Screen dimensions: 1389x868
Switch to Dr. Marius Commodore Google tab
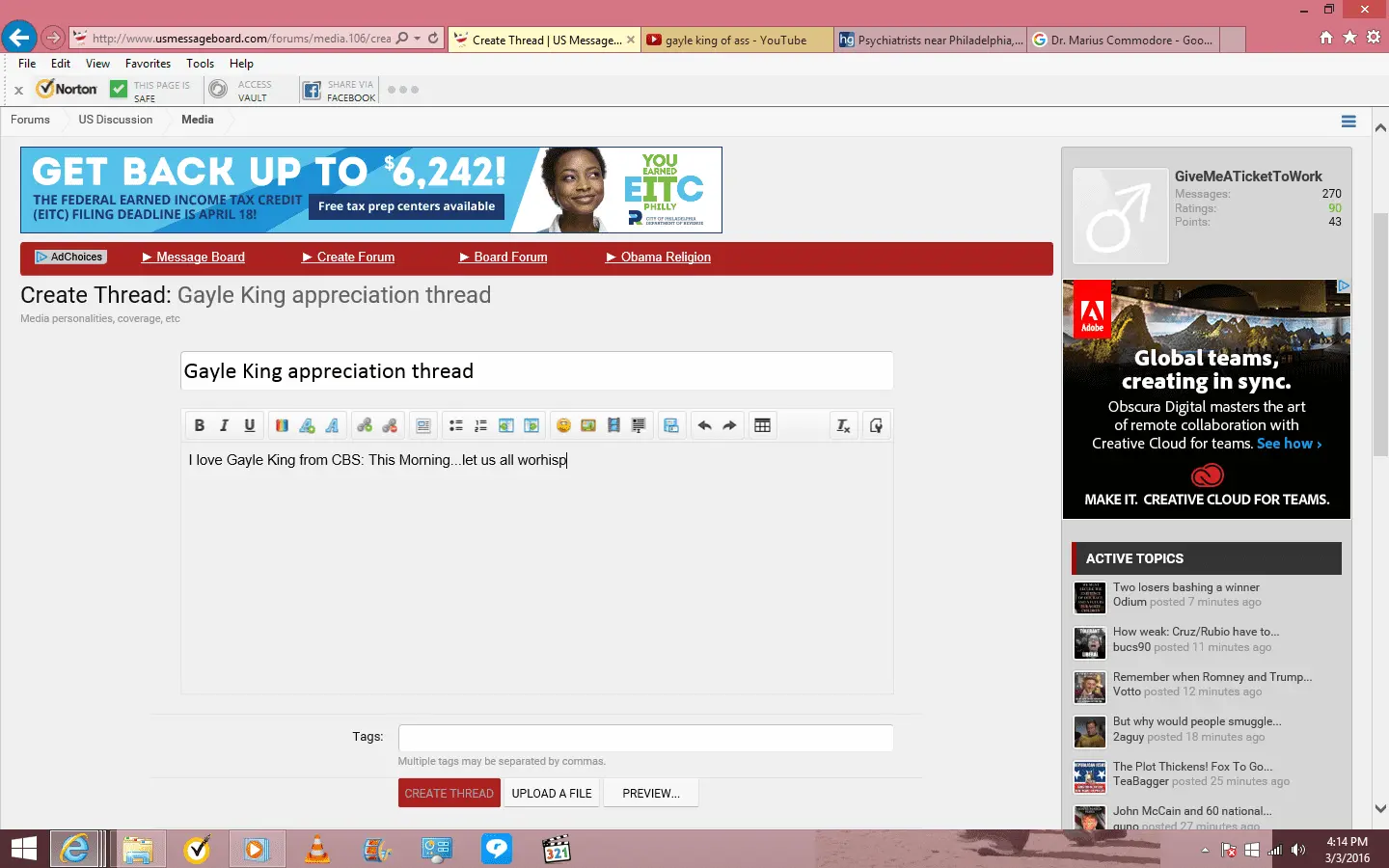[x=1124, y=40]
